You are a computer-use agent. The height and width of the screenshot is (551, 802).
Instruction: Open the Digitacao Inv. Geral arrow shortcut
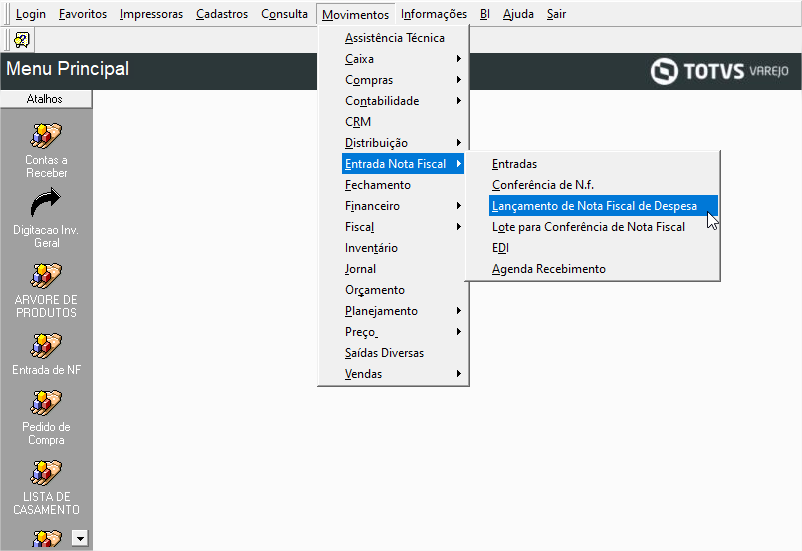click(x=46, y=203)
